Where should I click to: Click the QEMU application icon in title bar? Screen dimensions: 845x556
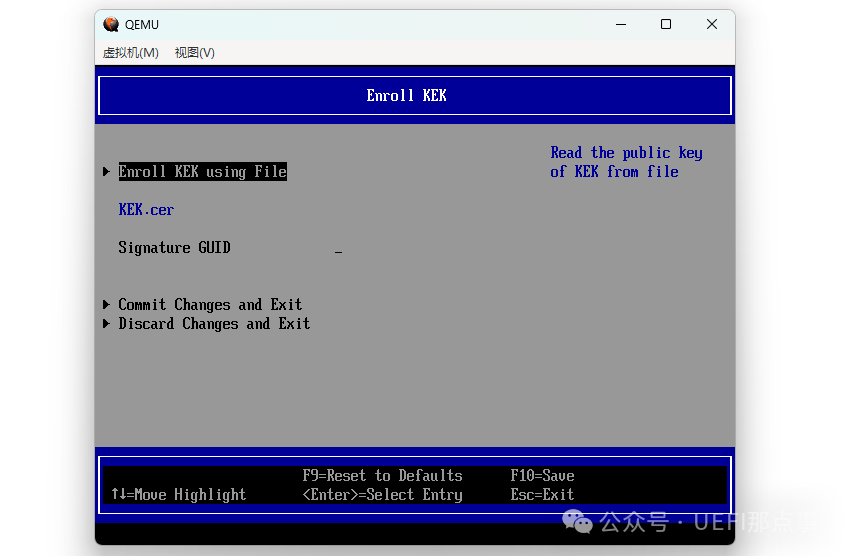click(x=111, y=25)
